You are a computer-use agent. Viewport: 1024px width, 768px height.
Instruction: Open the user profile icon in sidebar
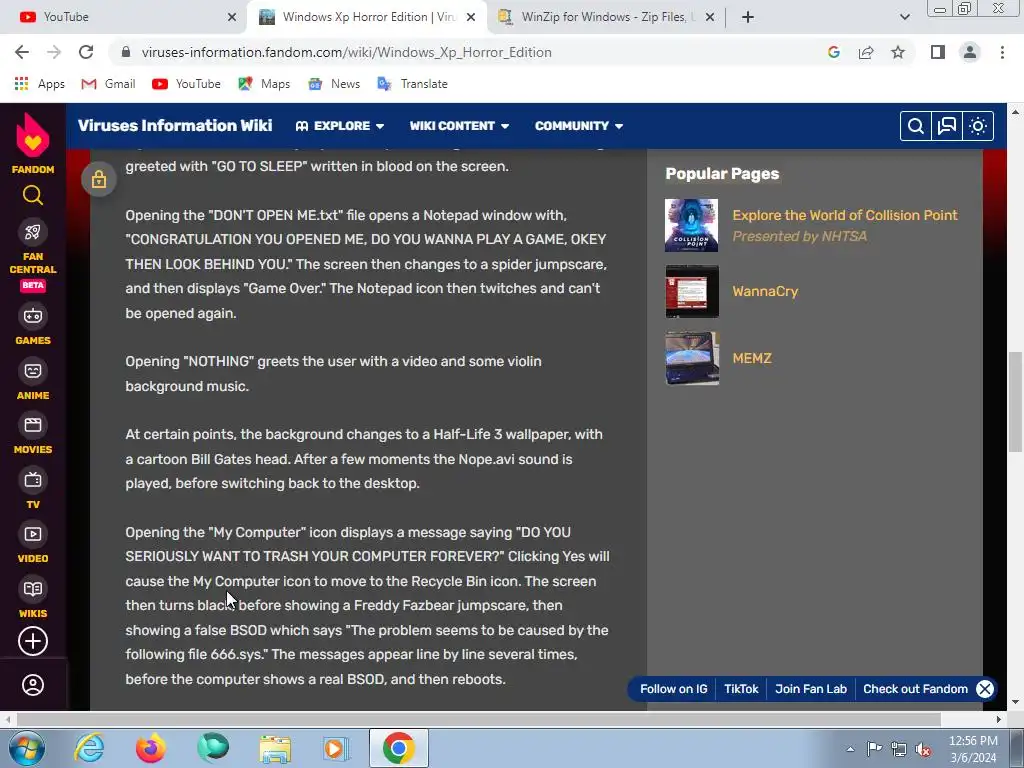tap(33, 685)
